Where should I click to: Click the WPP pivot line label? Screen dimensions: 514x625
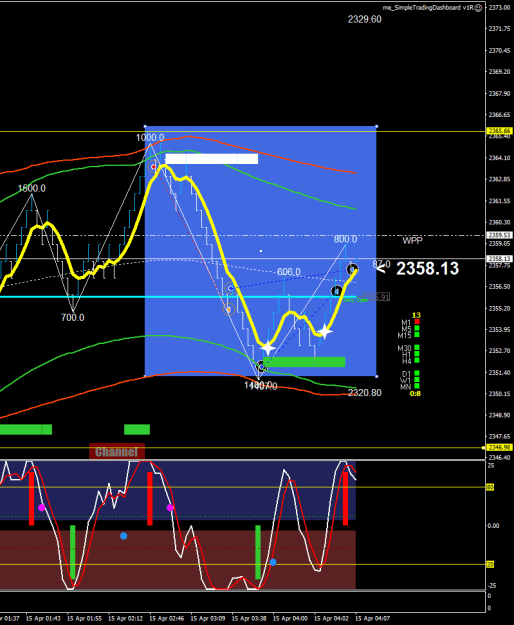coord(412,241)
